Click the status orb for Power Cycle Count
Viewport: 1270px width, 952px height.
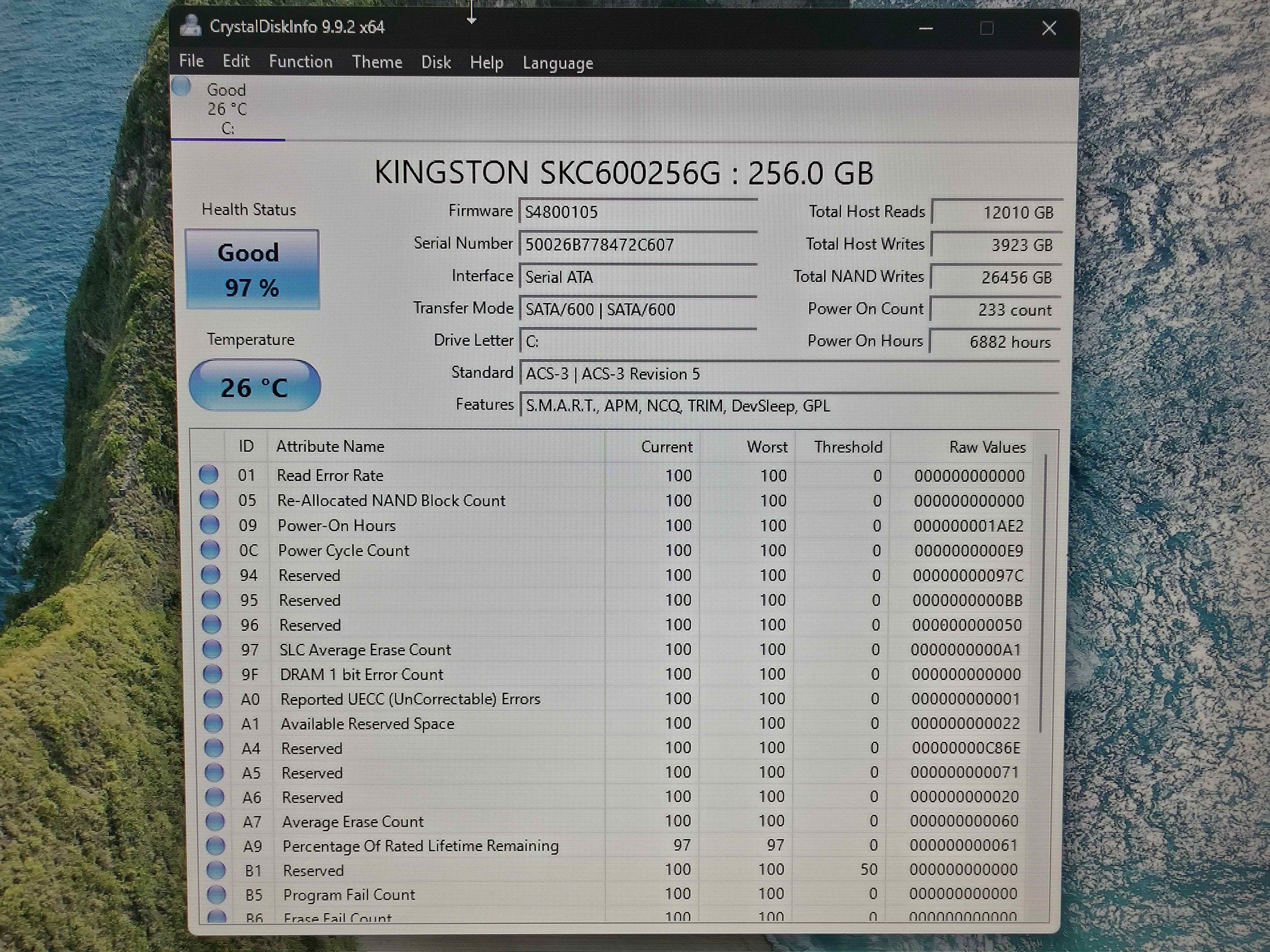(x=210, y=549)
